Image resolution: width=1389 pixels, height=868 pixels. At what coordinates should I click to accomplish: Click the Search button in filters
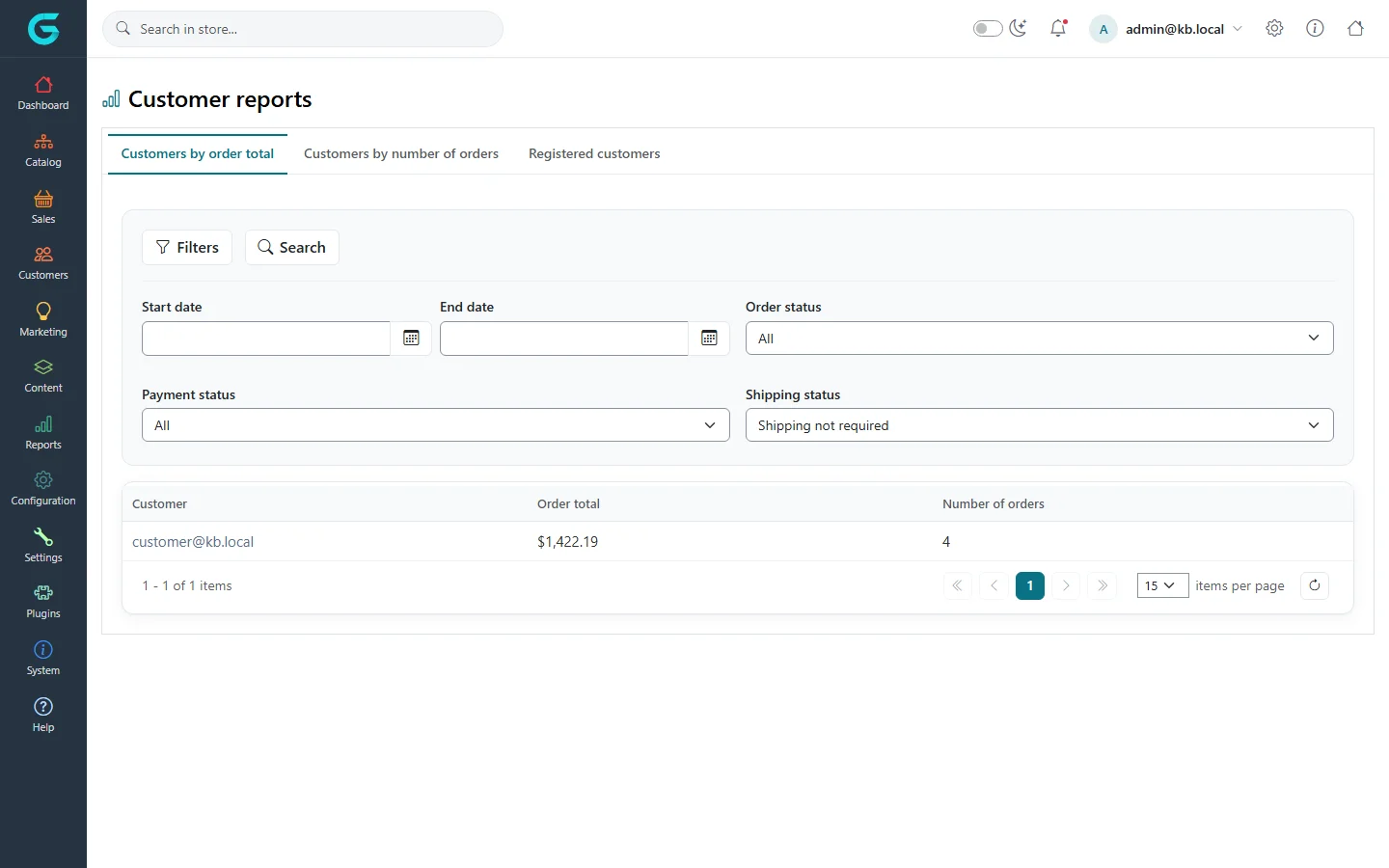(x=291, y=248)
